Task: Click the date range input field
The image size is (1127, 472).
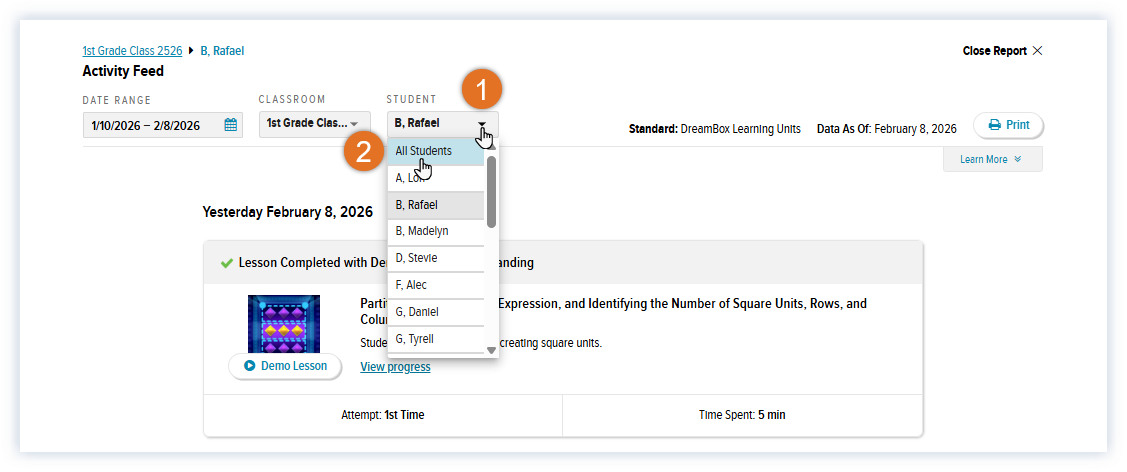Action: click(x=162, y=125)
